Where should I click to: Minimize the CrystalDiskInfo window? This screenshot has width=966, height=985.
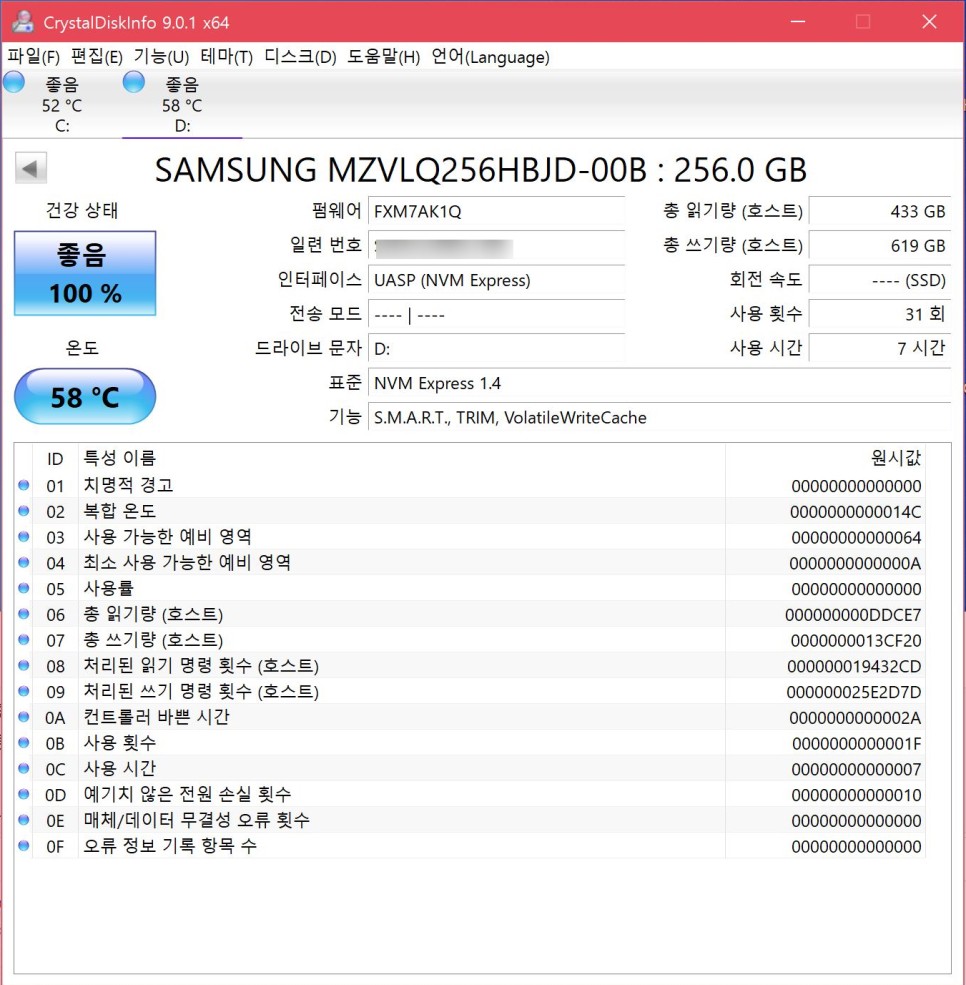pyautogui.click(x=798, y=21)
